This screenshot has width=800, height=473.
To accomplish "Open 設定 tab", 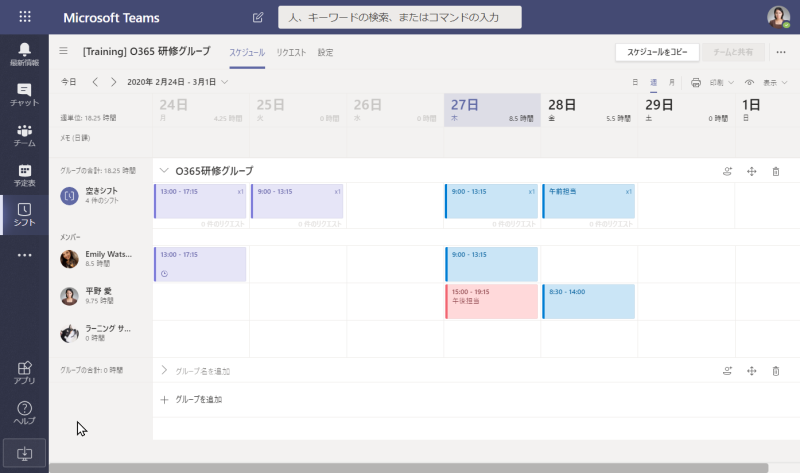I will click(325, 52).
